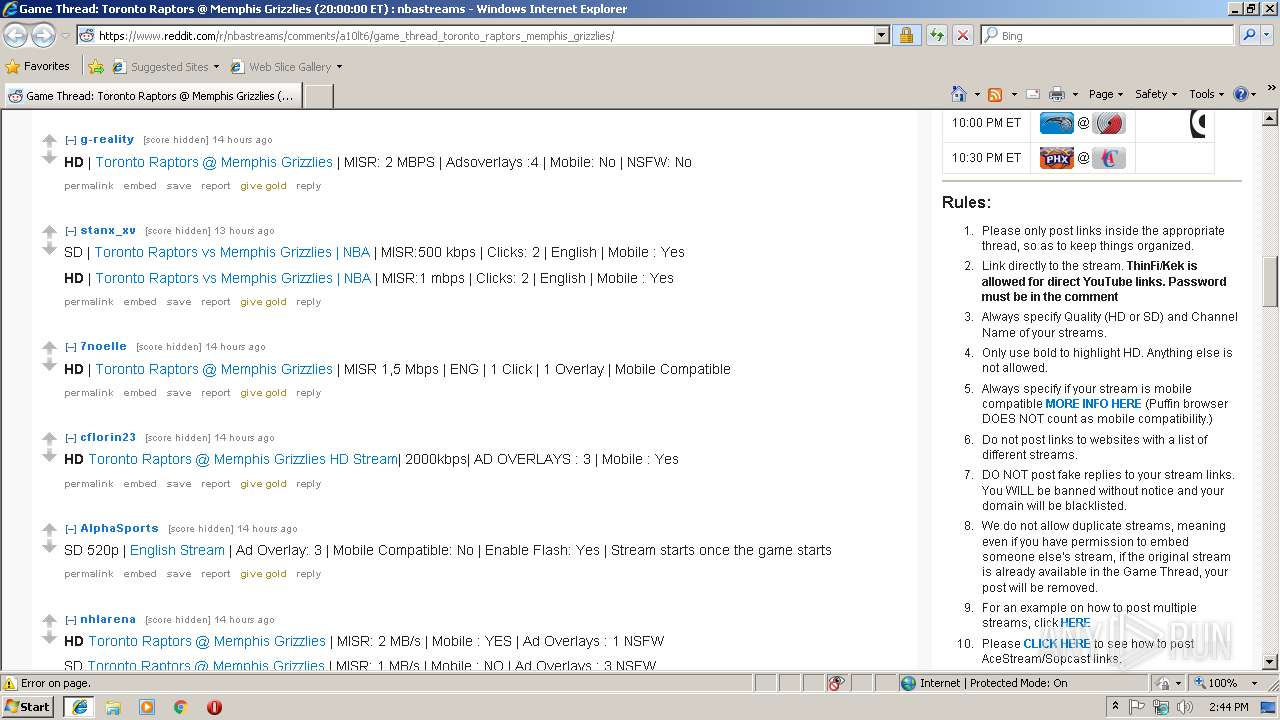Downvote nhlarena's comment
The image size is (1280, 720).
coord(49,637)
